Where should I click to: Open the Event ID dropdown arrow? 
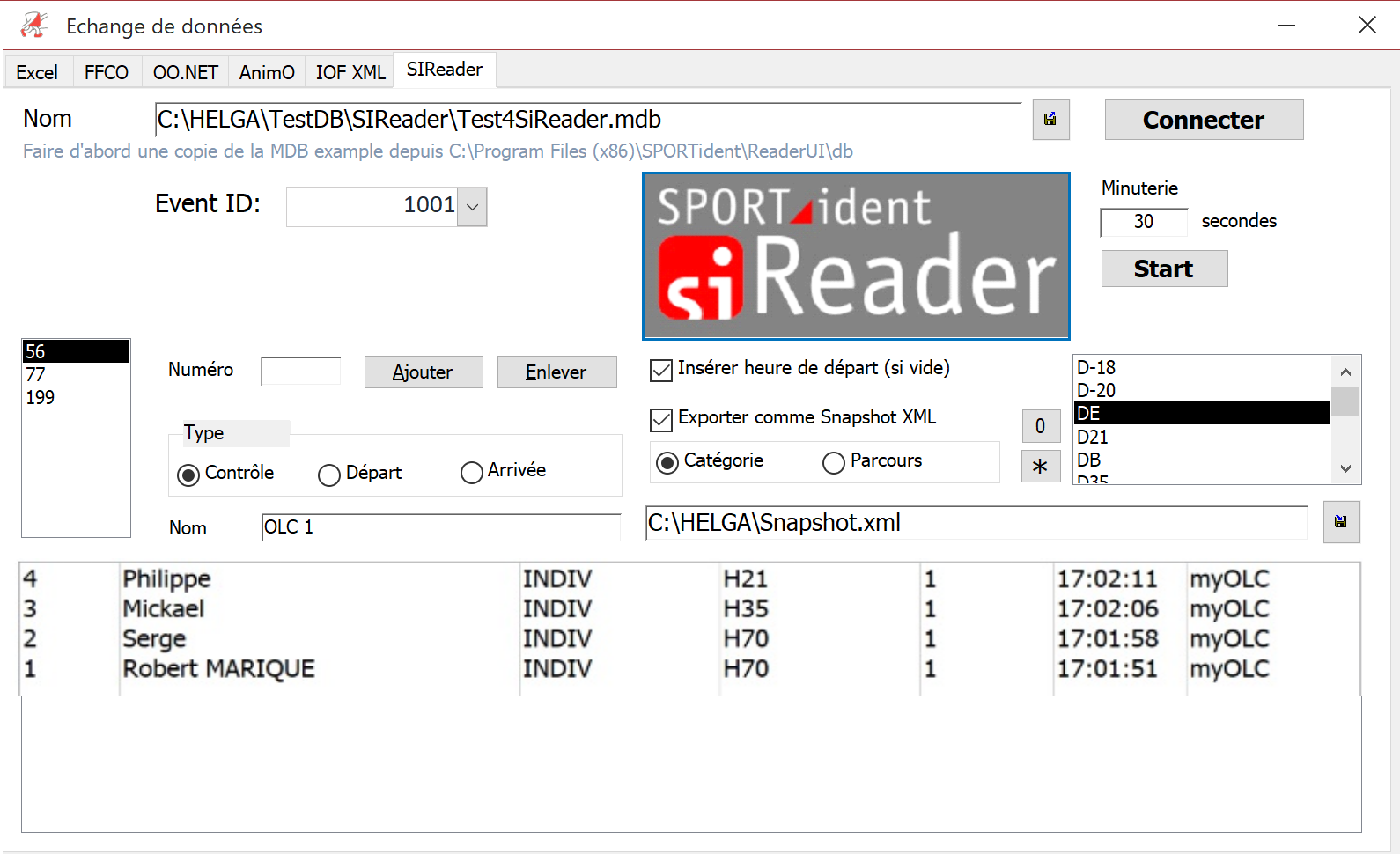click(x=472, y=207)
